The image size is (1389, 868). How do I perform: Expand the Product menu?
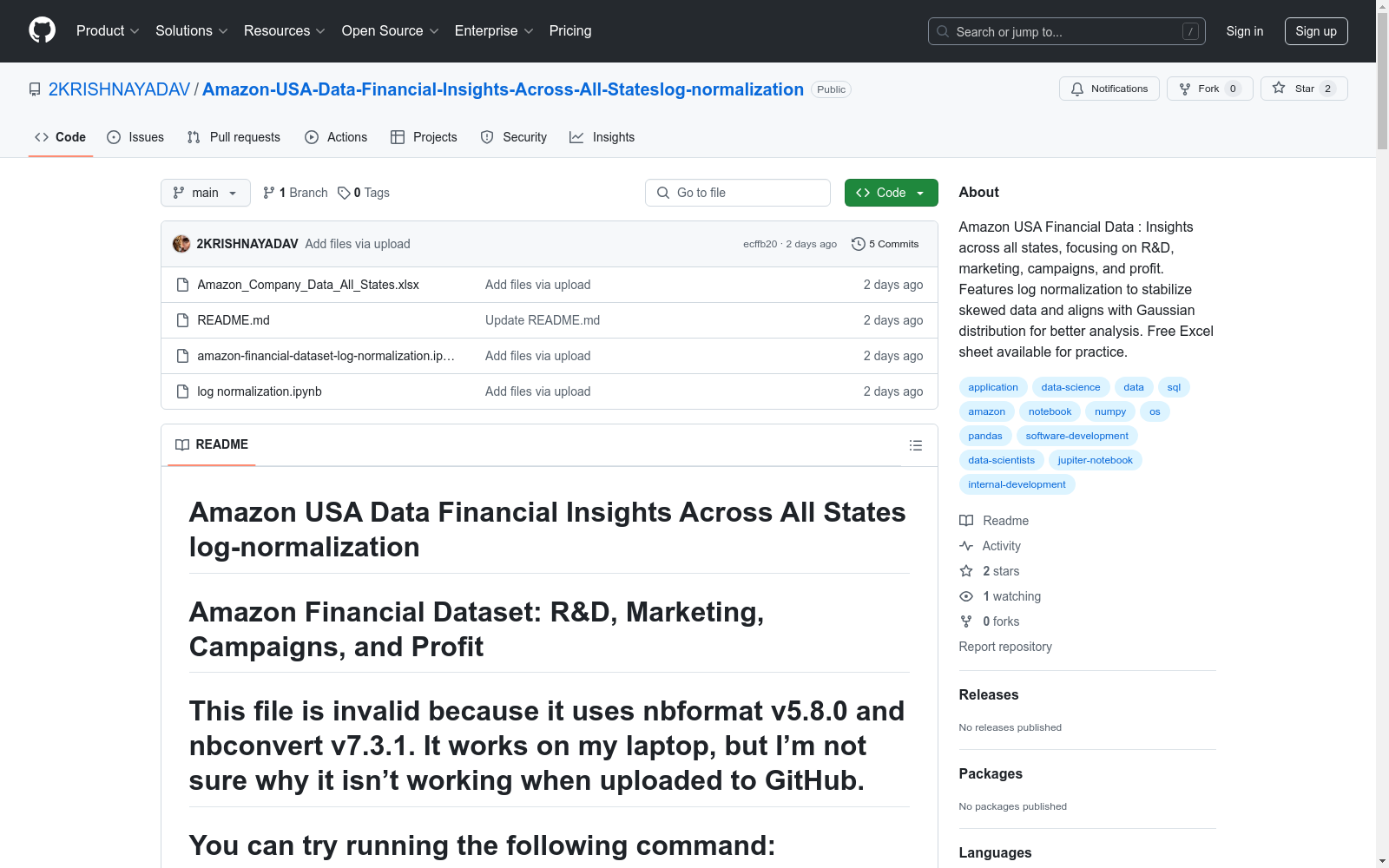point(108,31)
